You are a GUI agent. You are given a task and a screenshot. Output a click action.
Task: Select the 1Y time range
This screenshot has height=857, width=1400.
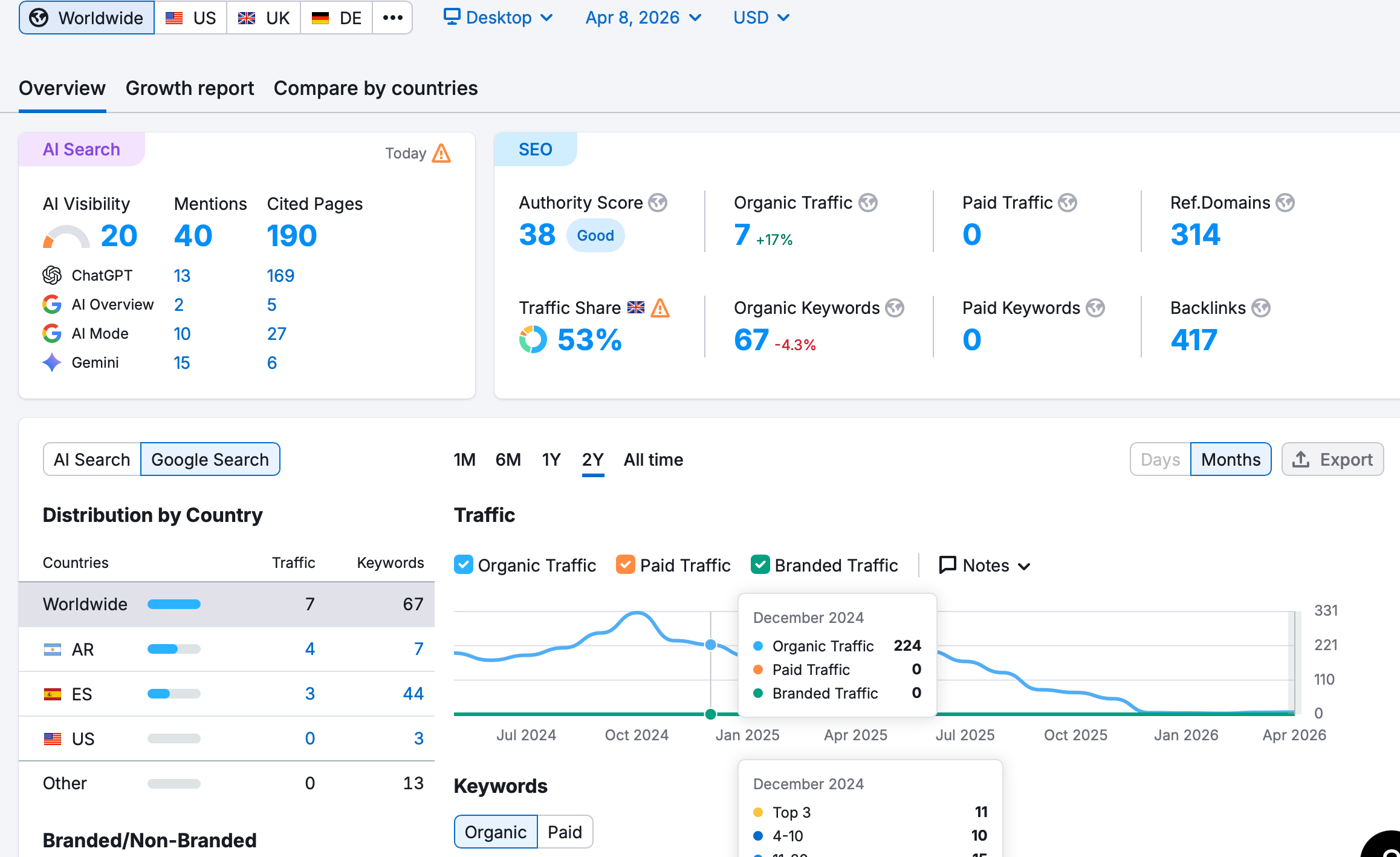click(551, 460)
